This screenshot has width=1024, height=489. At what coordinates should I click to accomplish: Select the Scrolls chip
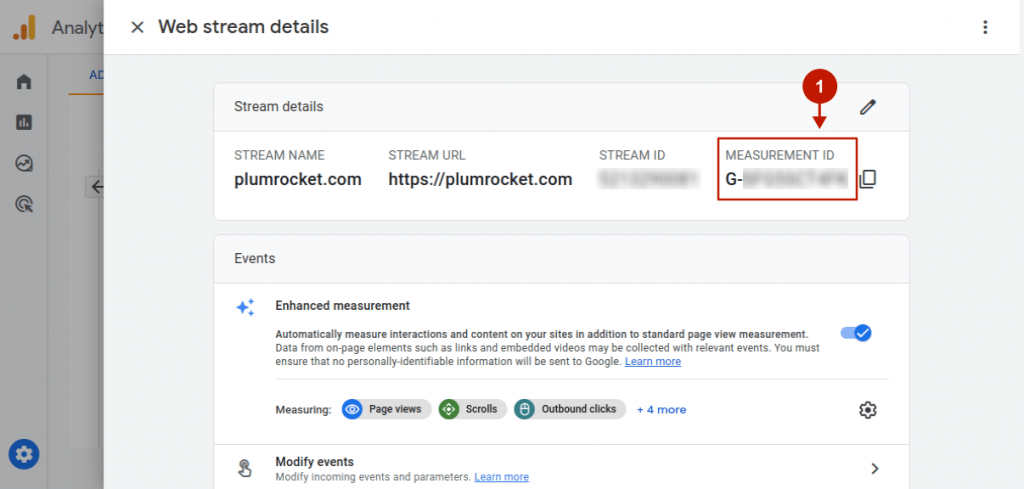[473, 409]
